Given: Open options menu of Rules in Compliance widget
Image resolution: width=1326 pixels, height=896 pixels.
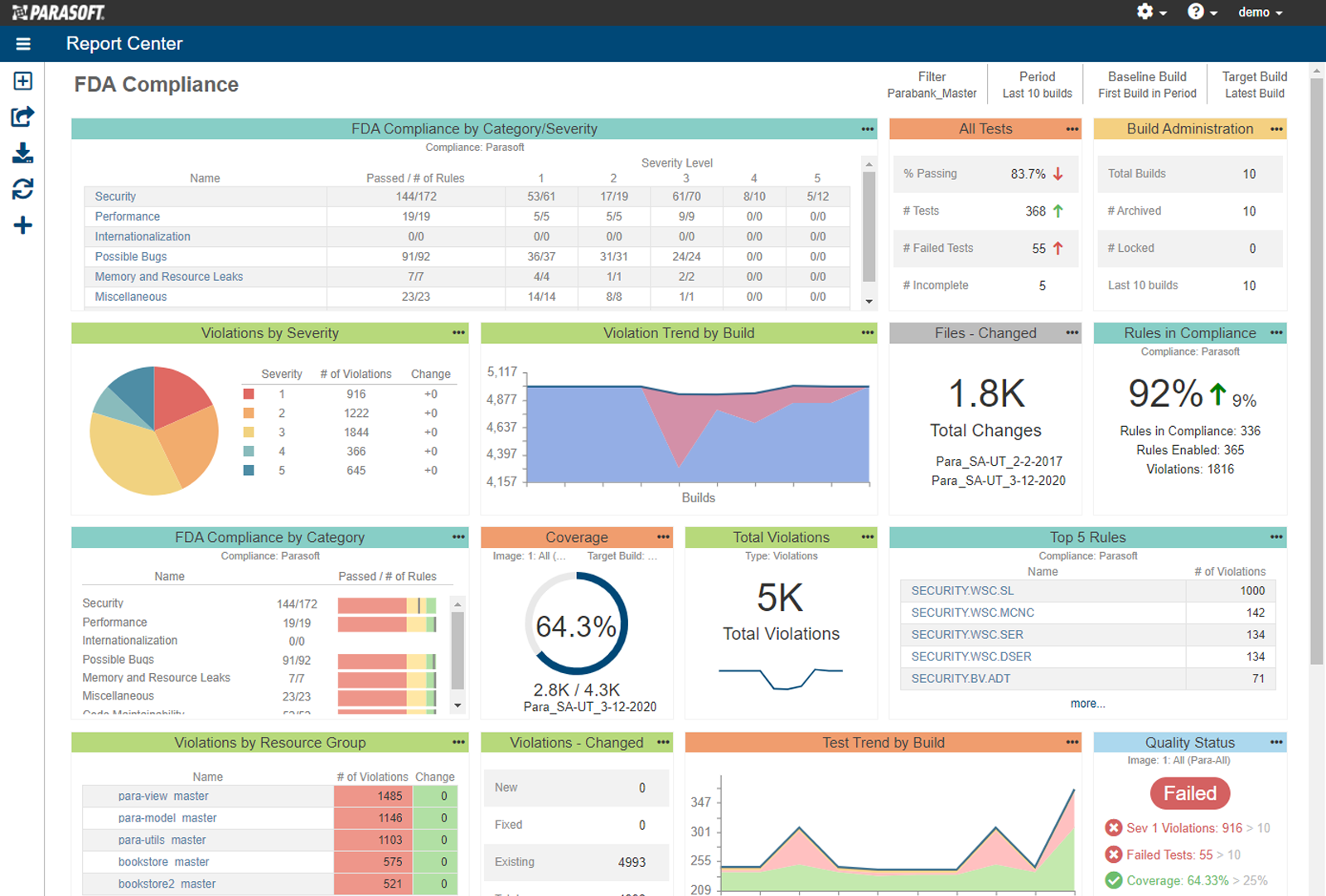Looking at the screenshot, I should click(1276, 332).
